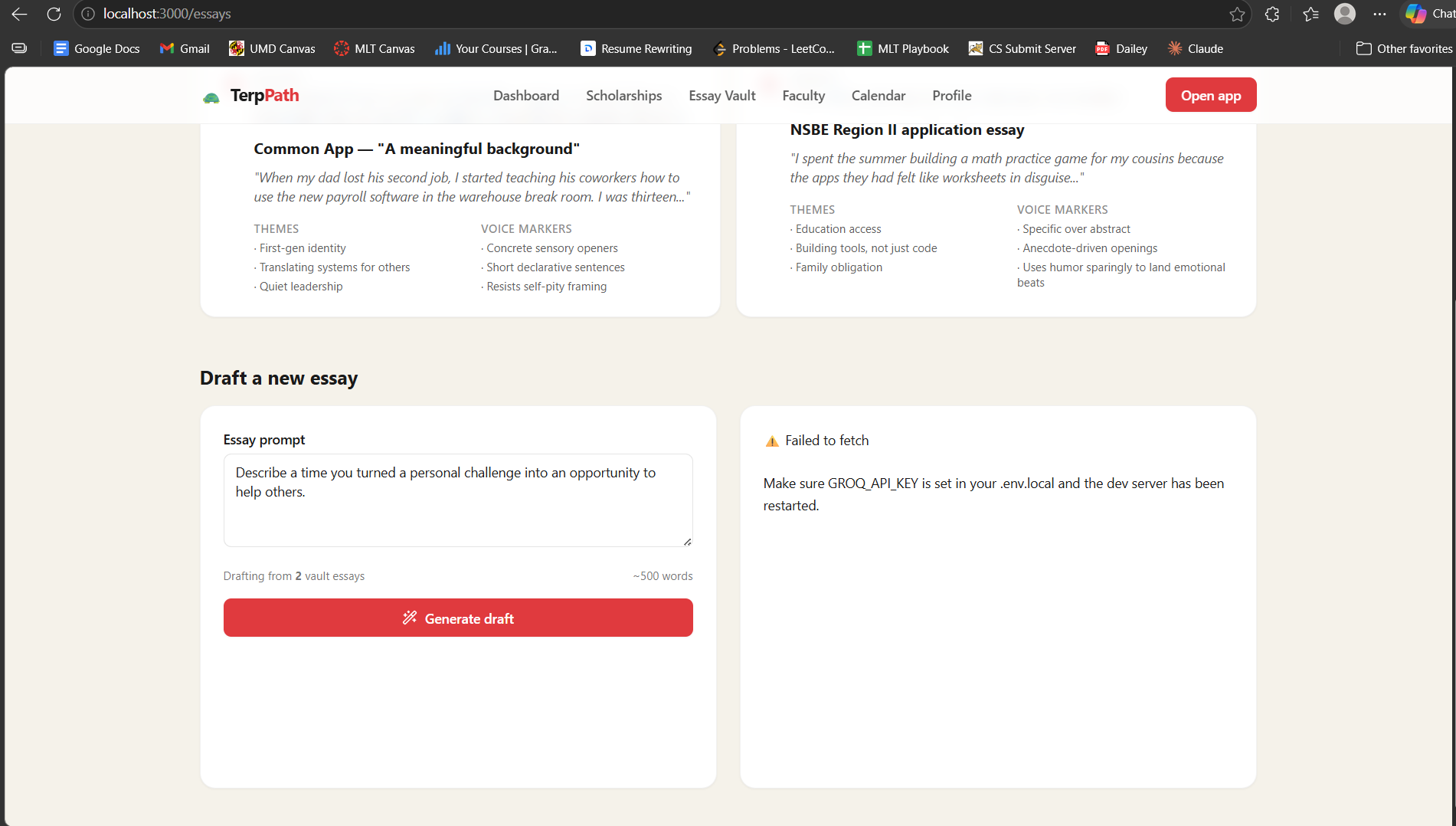The width and height of the screenshot is (1456, 826).
Task: Click the TerpPath turtle logo icon
Action: tap(211, 97)
